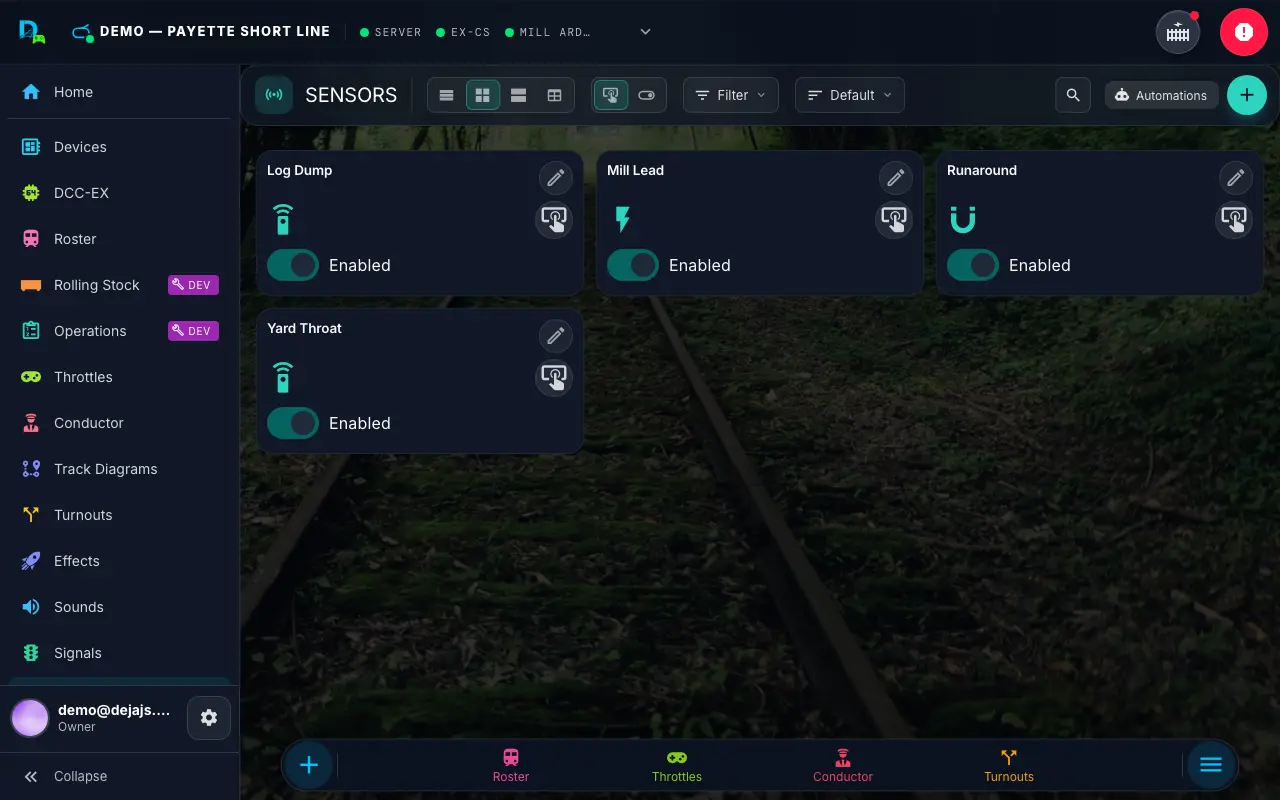Screen dimensions: 1280x800
Task: Click the Sounds speaker icon
Action: (x=31, y=607)
